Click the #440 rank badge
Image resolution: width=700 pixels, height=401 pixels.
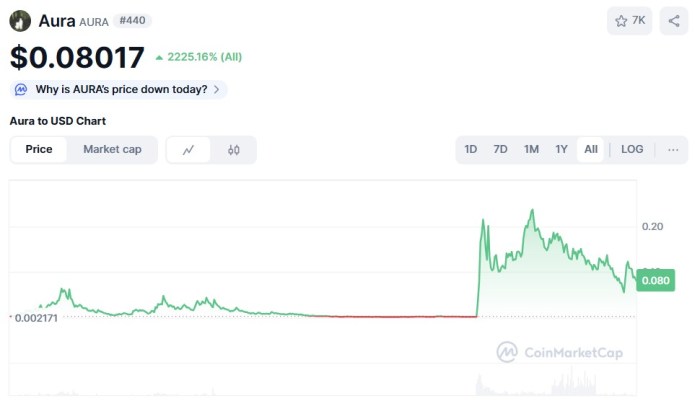133,21
